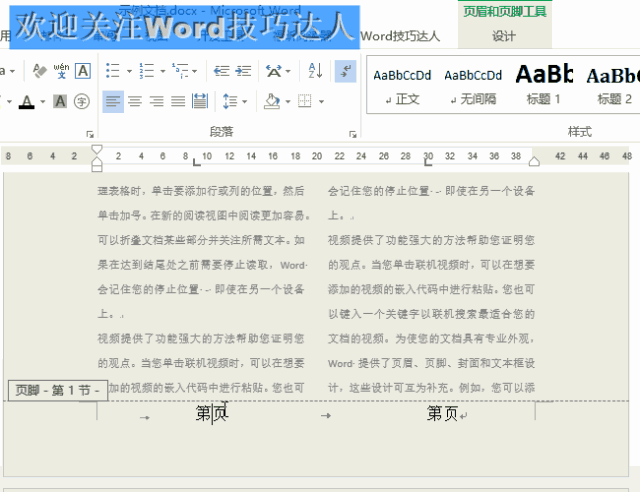Expand Shading color dropdown arrow

288,102
